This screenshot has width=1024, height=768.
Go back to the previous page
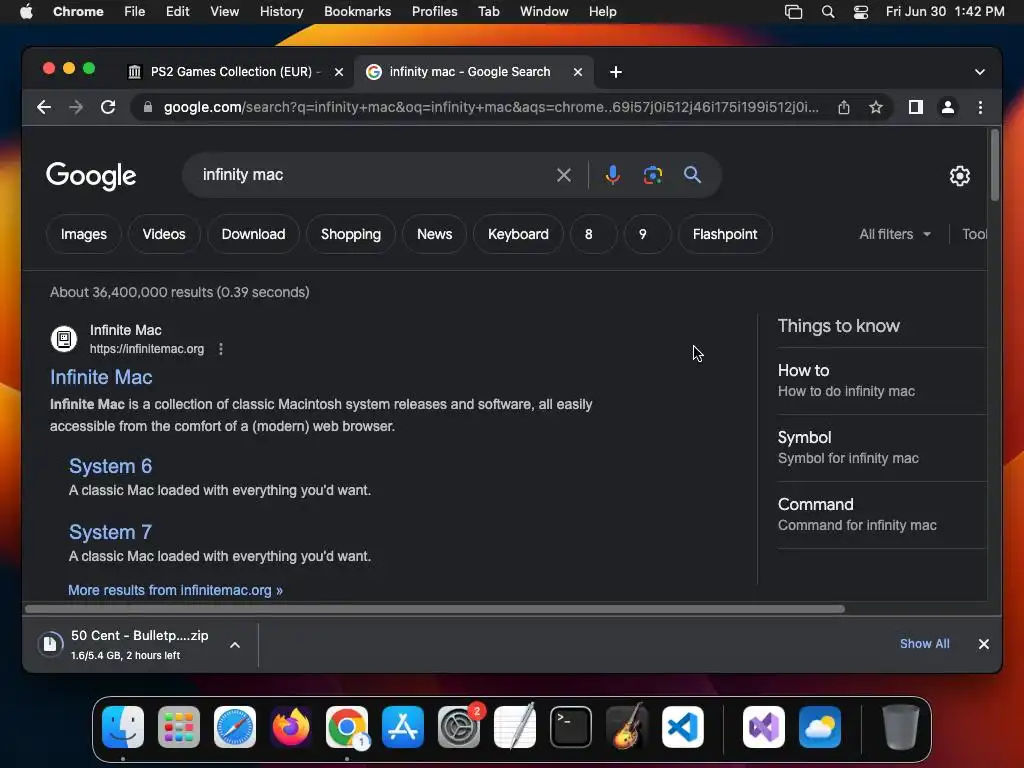pos(44,107)
